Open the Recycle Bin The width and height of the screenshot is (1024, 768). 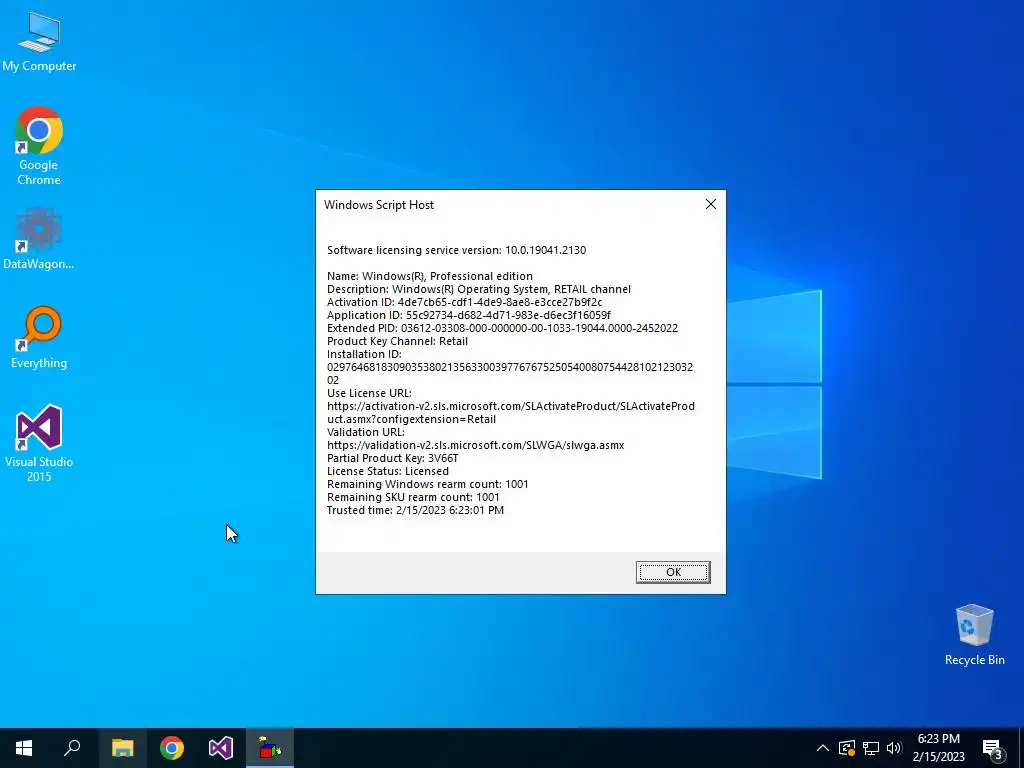point(974,635)
